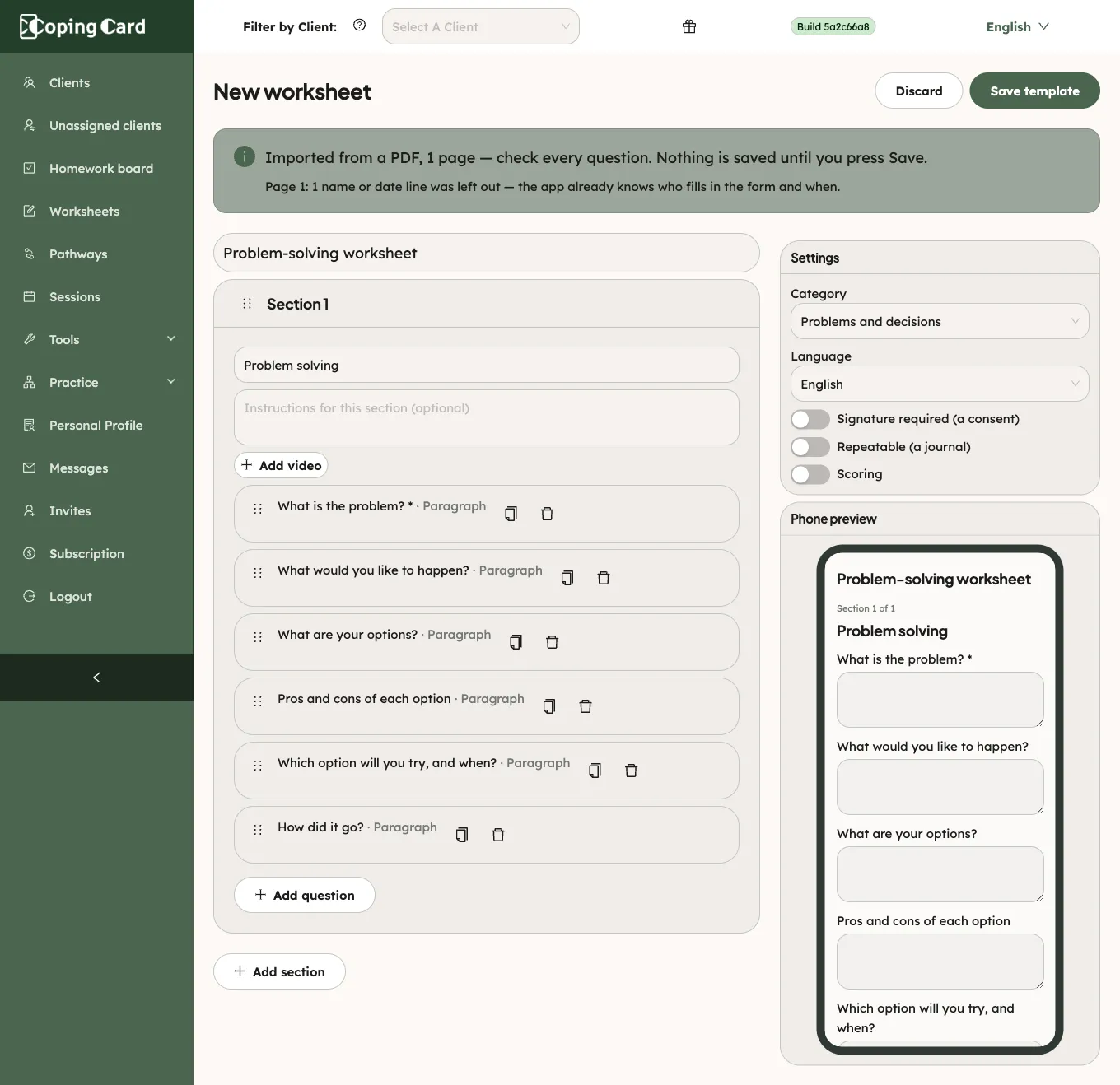Image resolution: width=1120 pixels, height=1085 pixels.
Task: Delete 'Pros and cons of each option' question
Action: coord(585,706)
